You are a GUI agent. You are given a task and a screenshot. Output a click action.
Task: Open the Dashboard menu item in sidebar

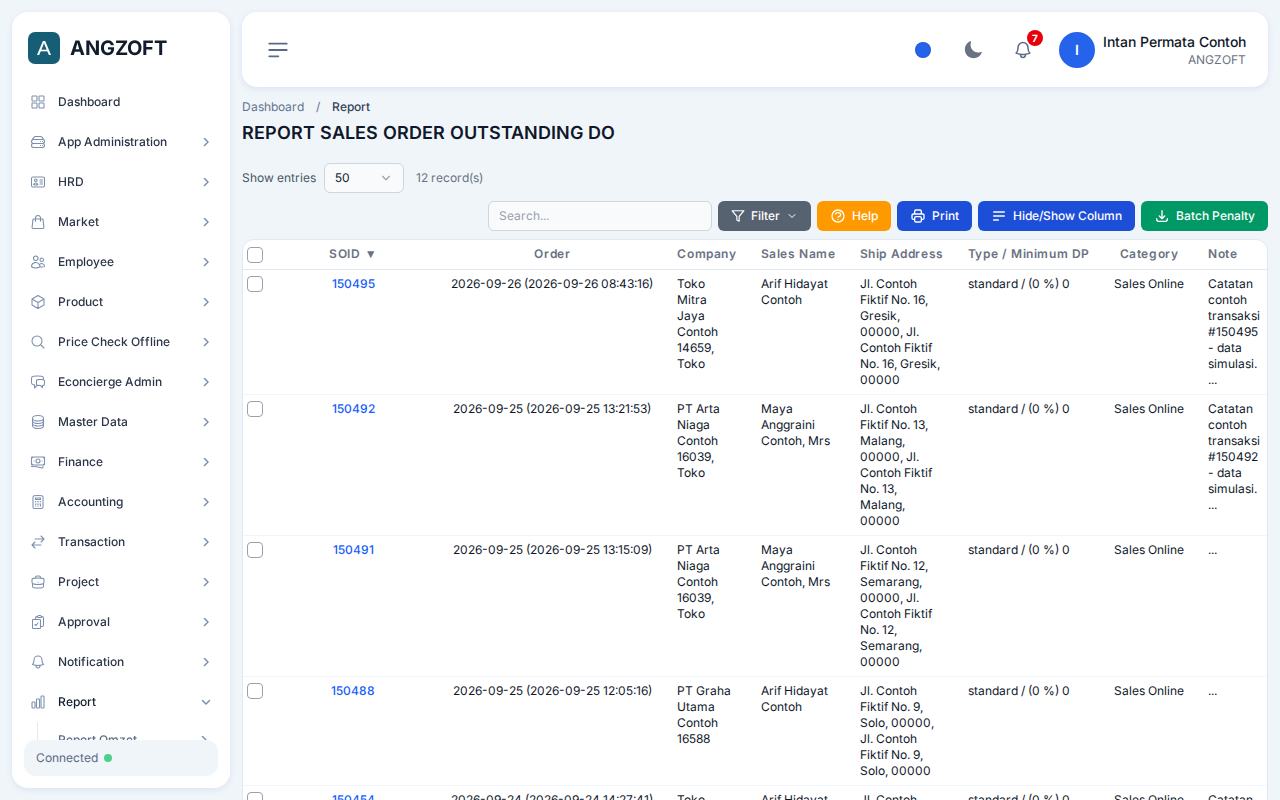tap(121, 102)
